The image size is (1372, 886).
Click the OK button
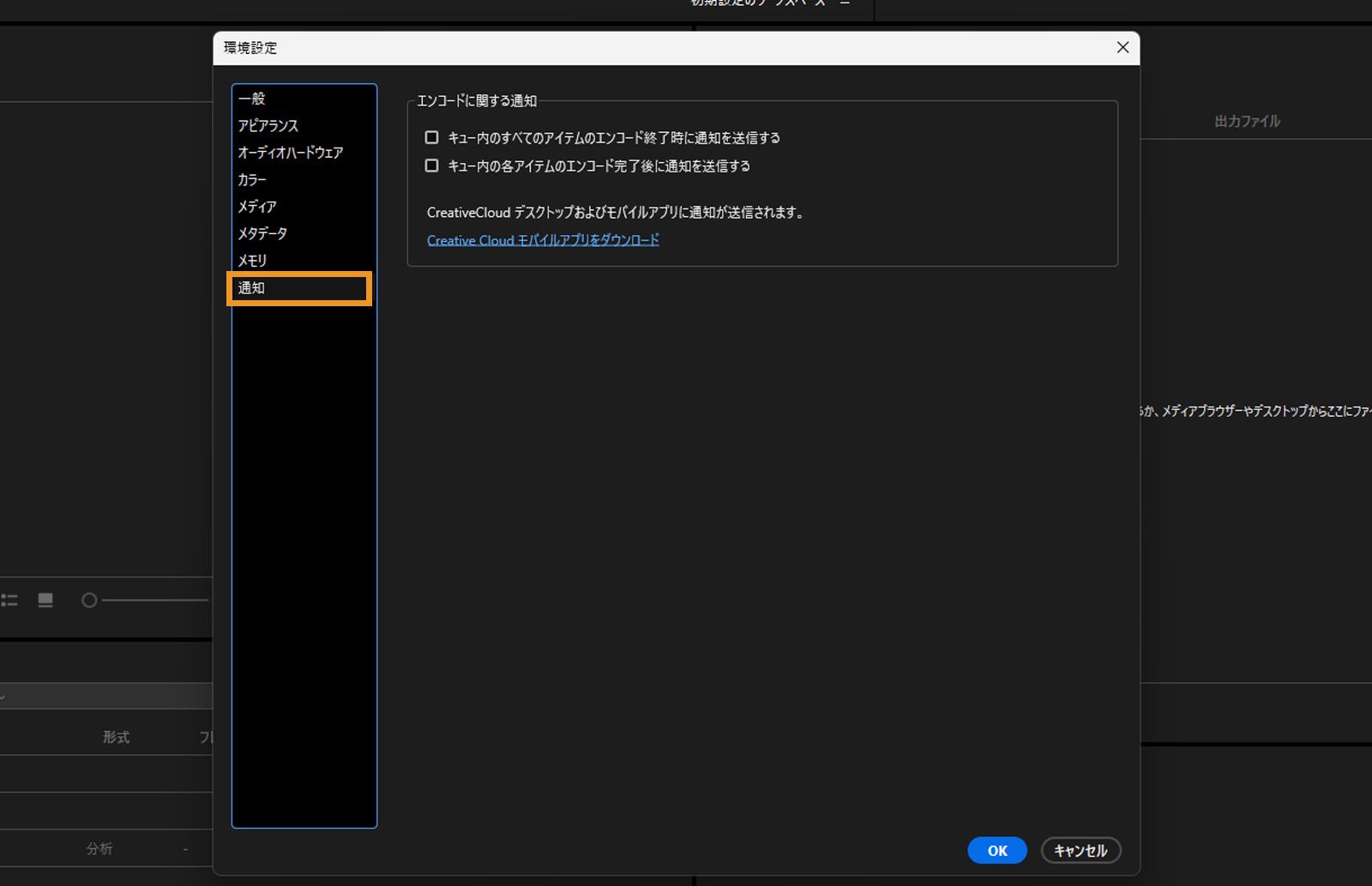(x=997, y=850)
